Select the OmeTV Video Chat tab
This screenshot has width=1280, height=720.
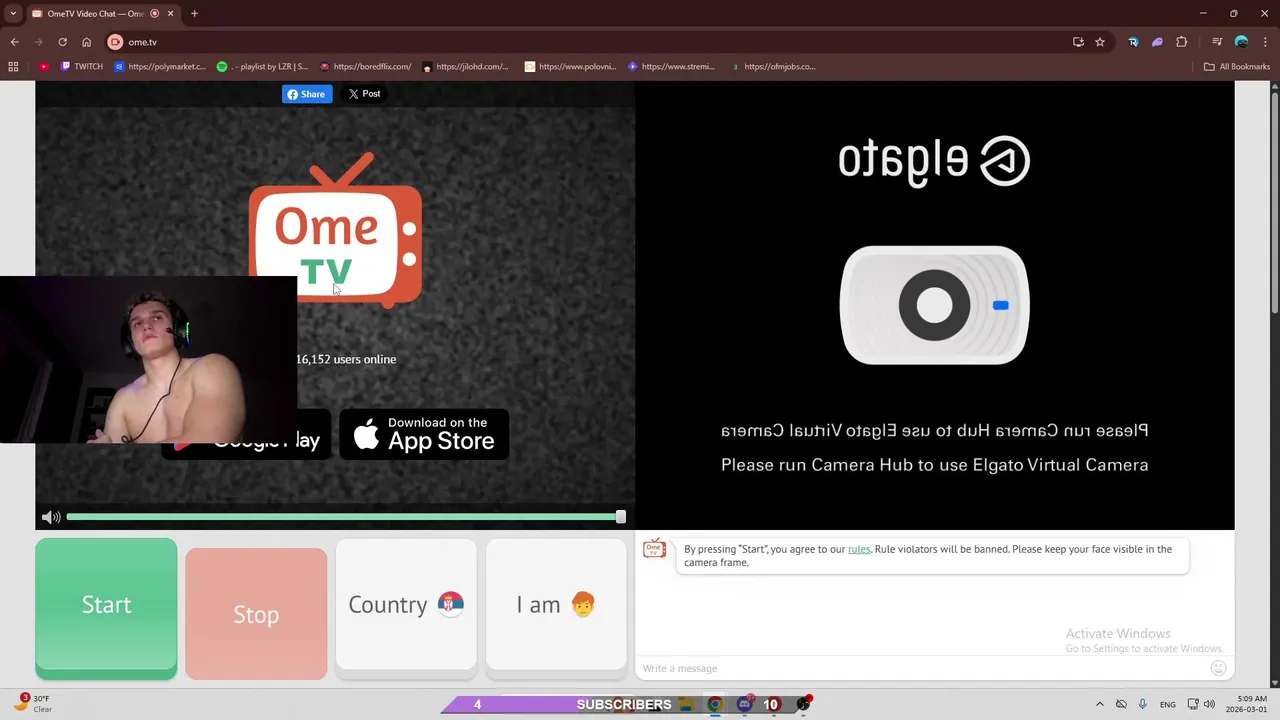[x=103, y=14]
